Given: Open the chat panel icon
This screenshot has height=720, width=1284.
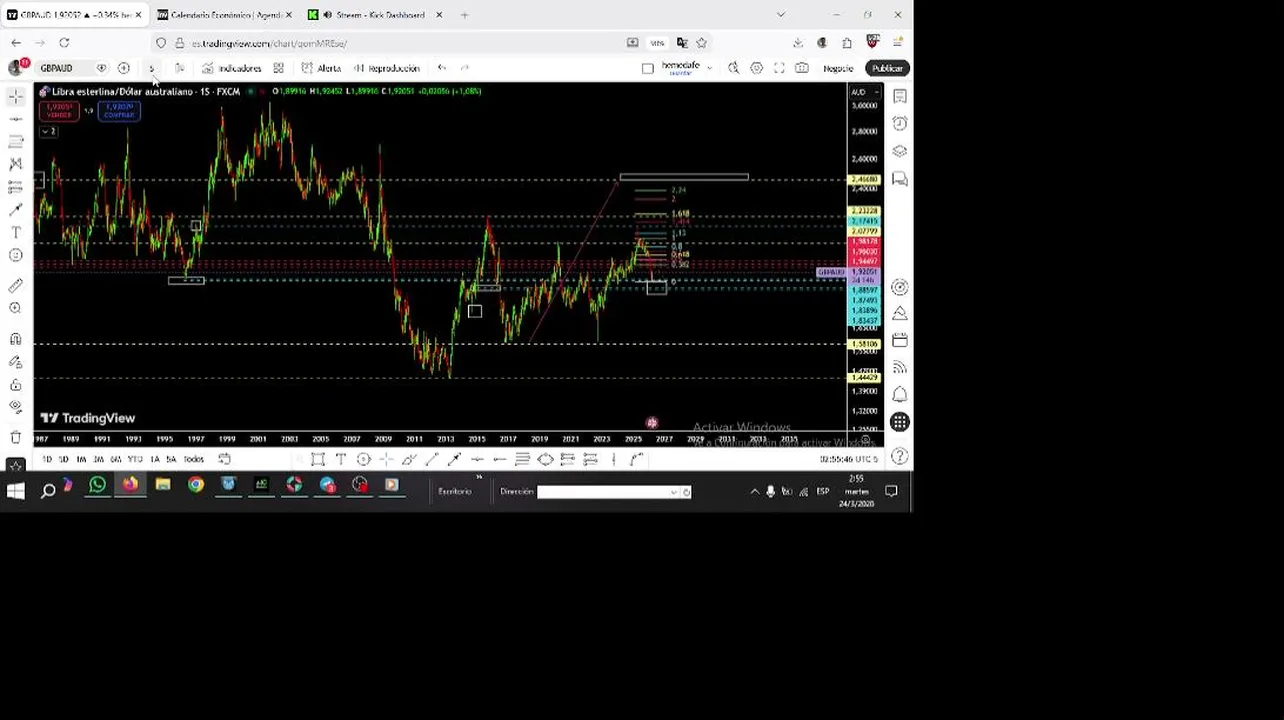Looking at the screenshot, I should click(x=900, y=179).
